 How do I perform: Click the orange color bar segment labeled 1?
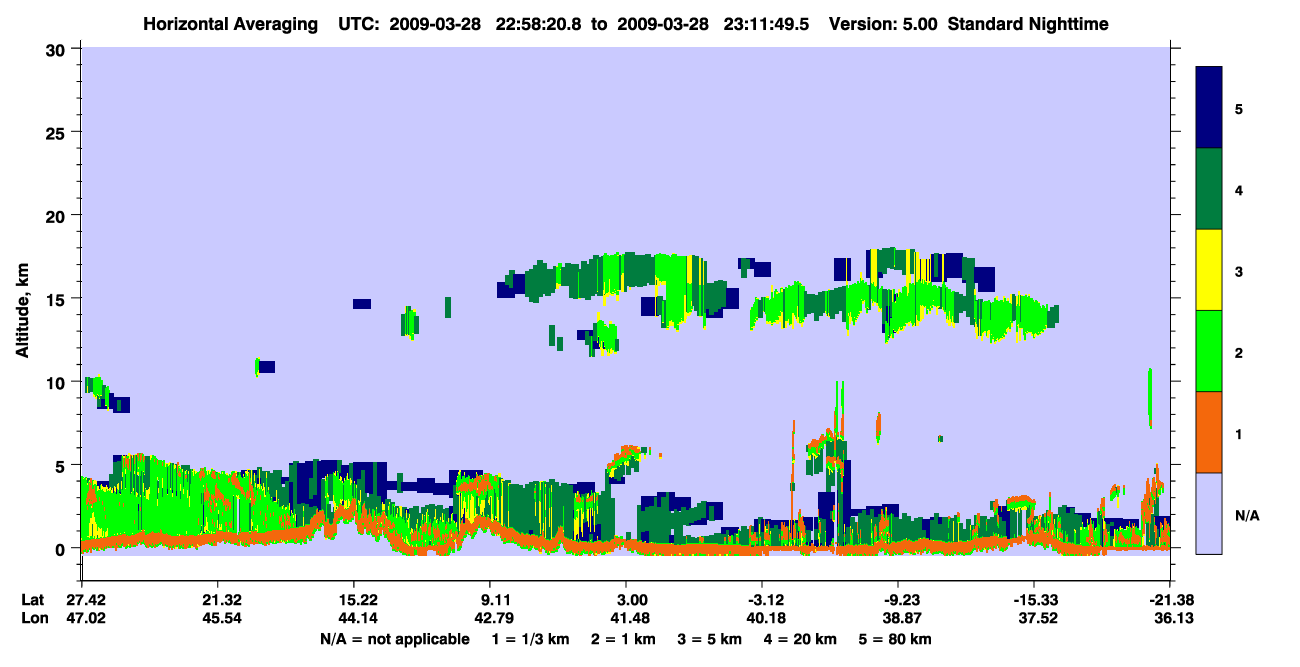click(x=1209, y=432)
